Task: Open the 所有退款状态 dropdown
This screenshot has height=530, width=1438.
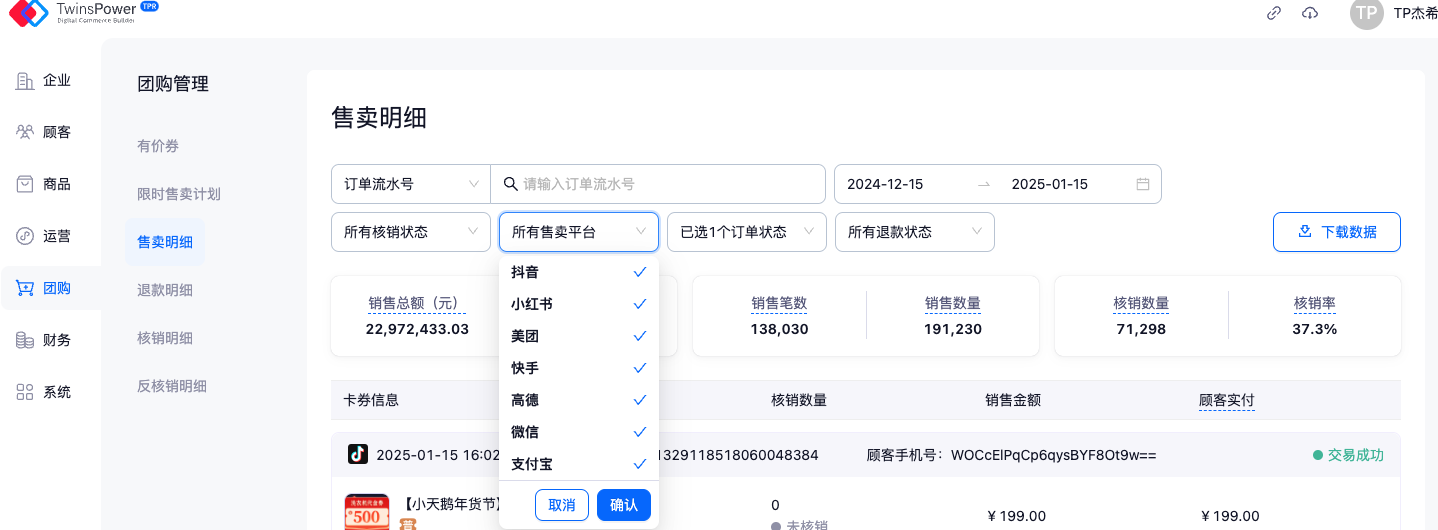Action: (x=914, y=232)
